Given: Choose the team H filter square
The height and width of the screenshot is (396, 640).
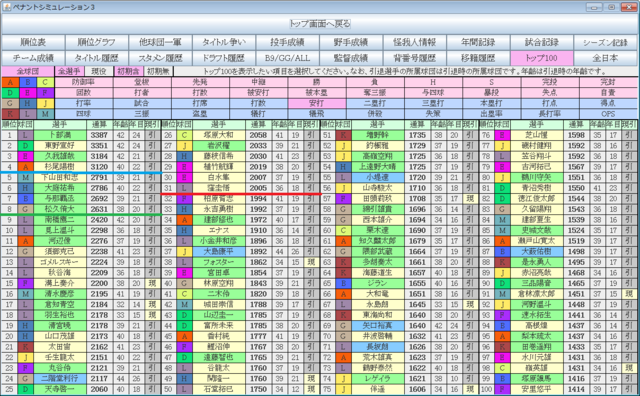Looking at the screenshot, I should 28,103.
